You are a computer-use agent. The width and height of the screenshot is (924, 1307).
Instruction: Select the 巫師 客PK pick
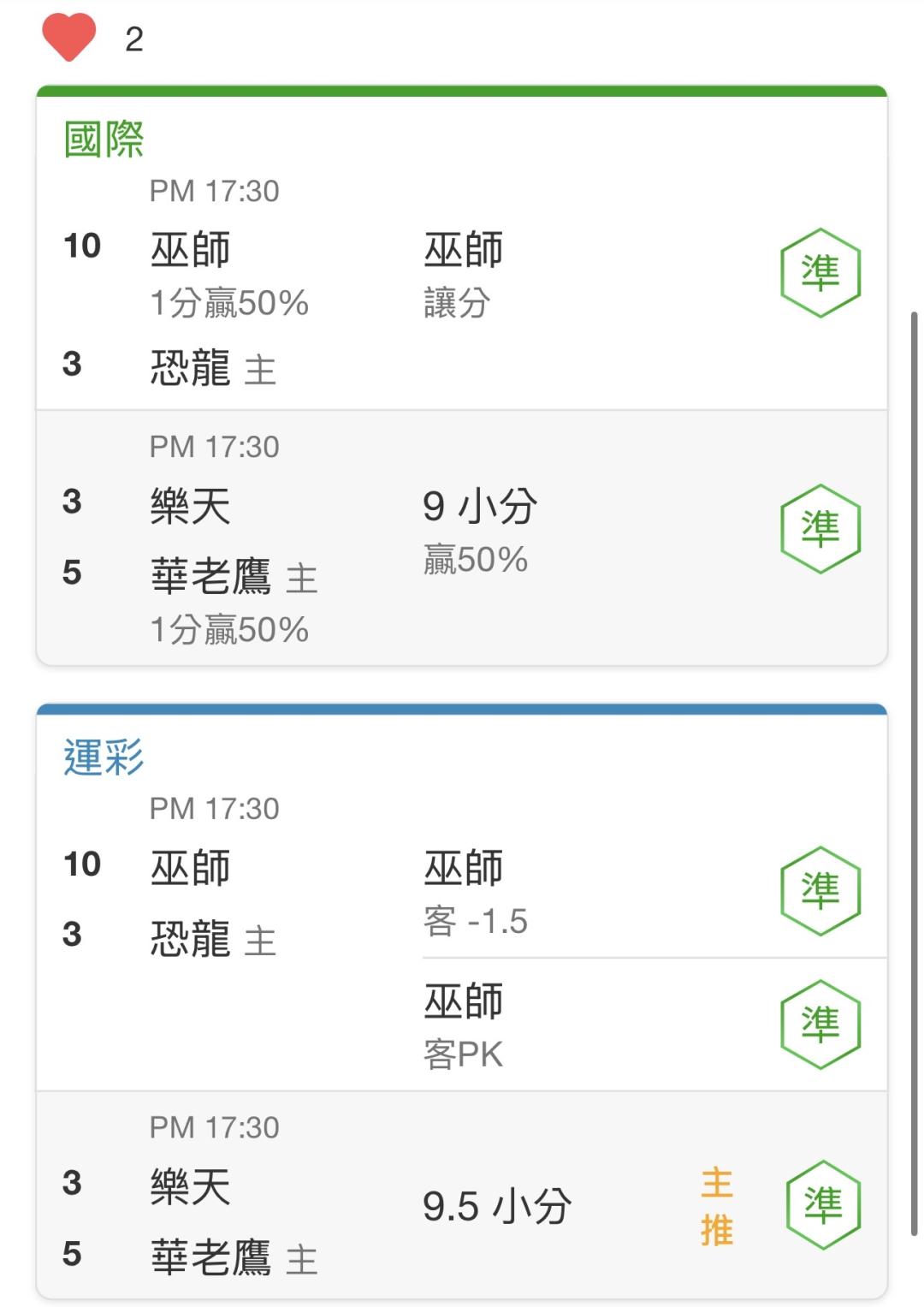point(463,1025)
